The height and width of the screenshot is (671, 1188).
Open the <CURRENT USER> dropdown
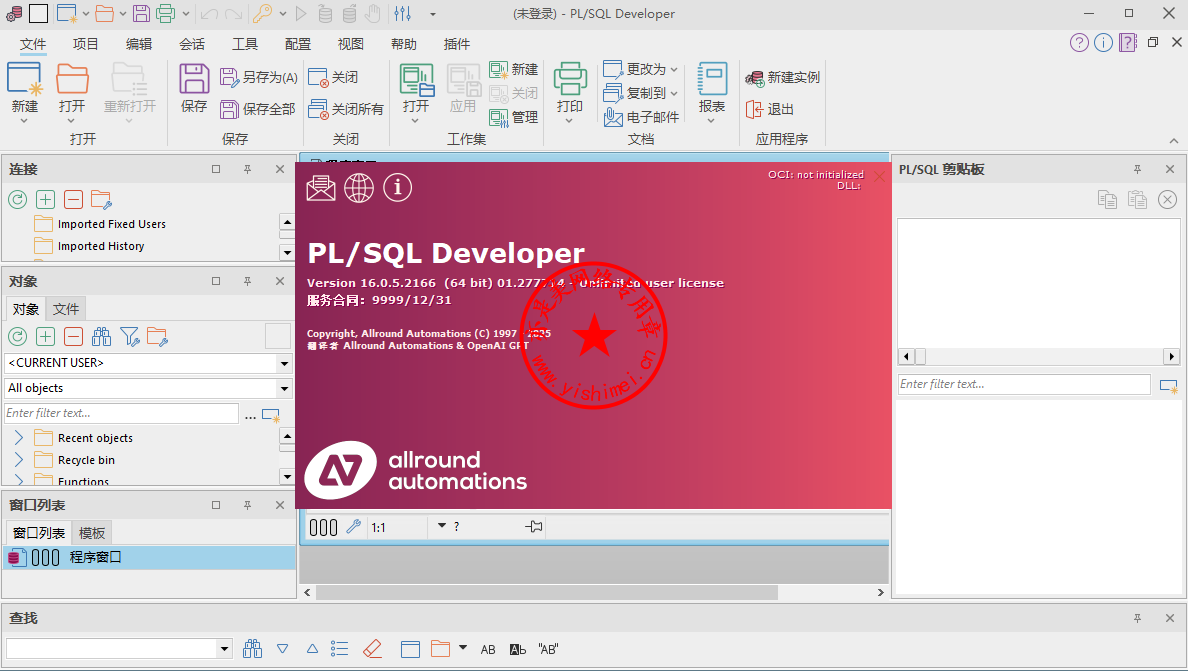click(284, 364)
